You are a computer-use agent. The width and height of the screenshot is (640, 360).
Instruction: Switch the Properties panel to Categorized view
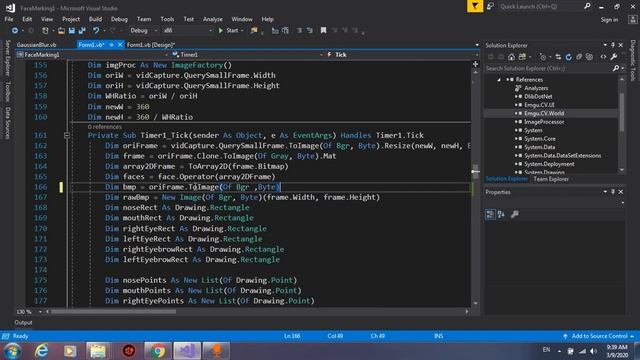pos(490,214)
